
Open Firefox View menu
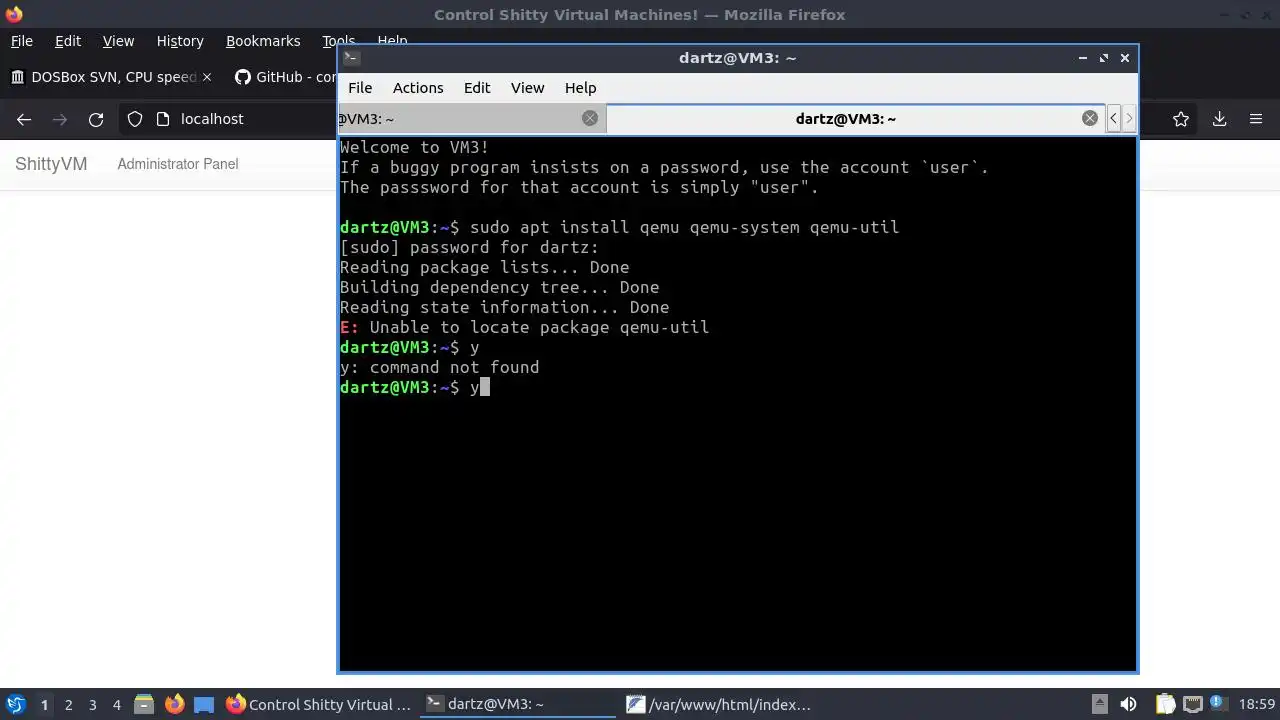(x=118, y=41)
